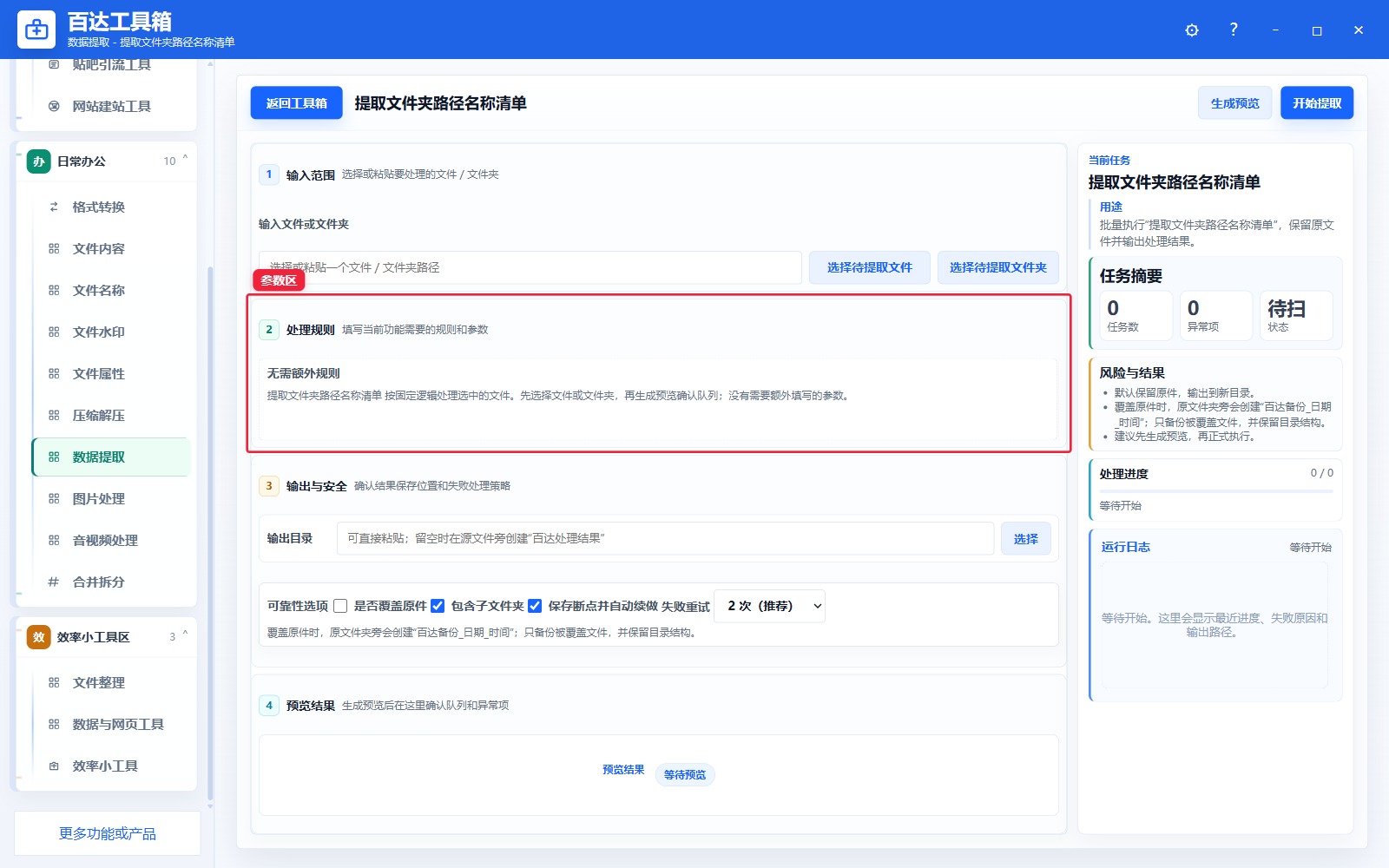
Task: Focus the 输出目录 path input
Action: click(665, 538)
